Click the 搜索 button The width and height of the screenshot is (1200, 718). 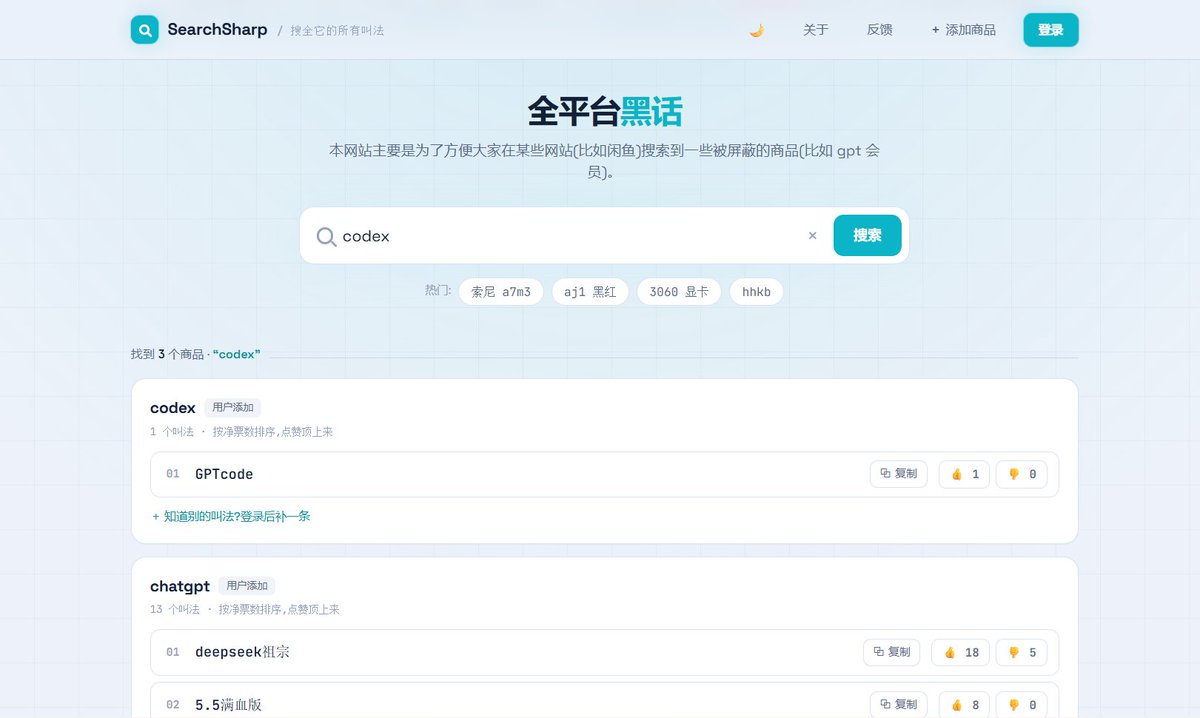pyautogui.click(x=867, y=236)
